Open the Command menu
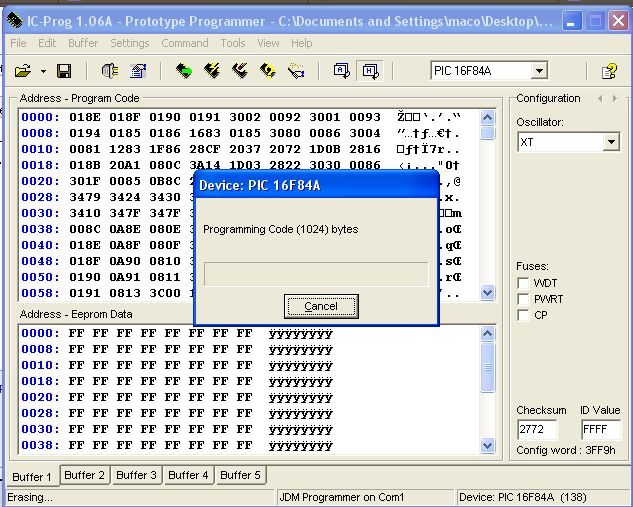633x507 pixels. point(185,43)
